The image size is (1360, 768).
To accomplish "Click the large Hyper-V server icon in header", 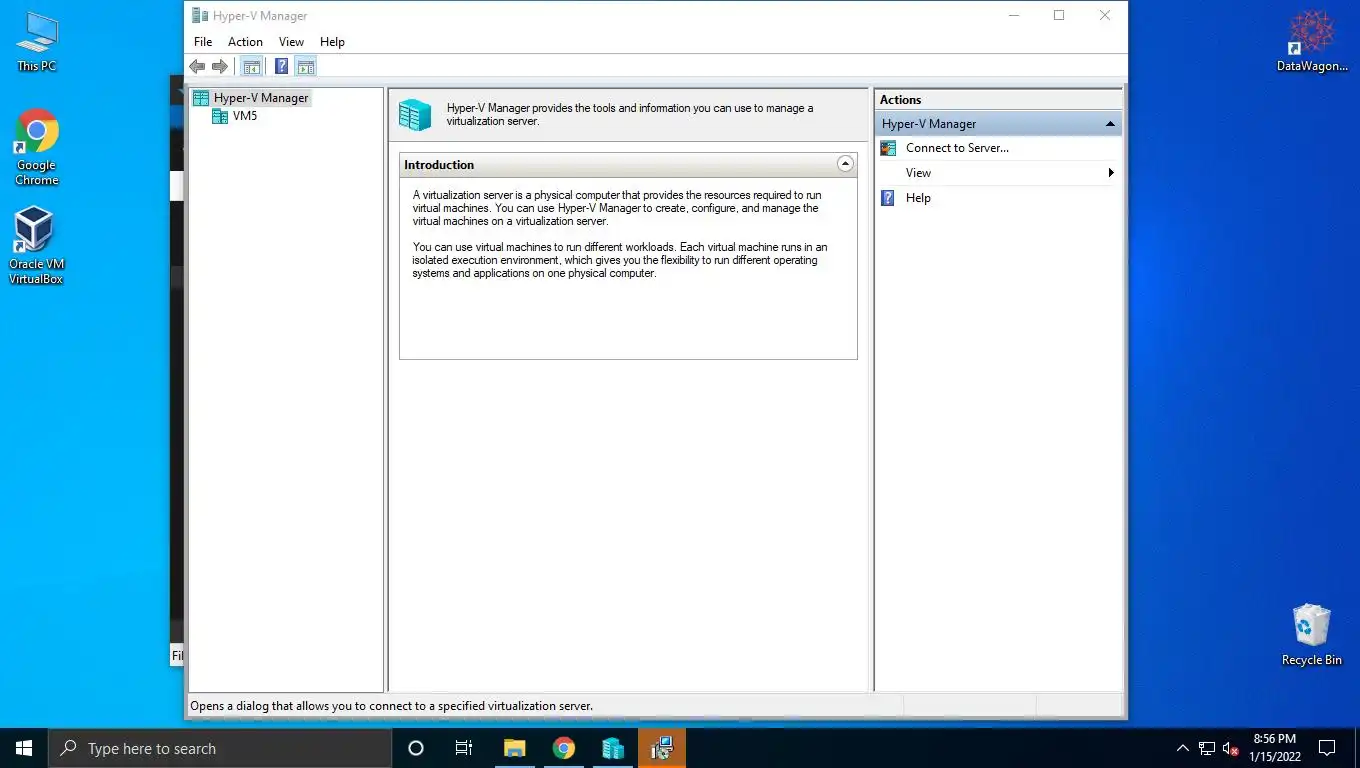I will [x=415, y=115].
